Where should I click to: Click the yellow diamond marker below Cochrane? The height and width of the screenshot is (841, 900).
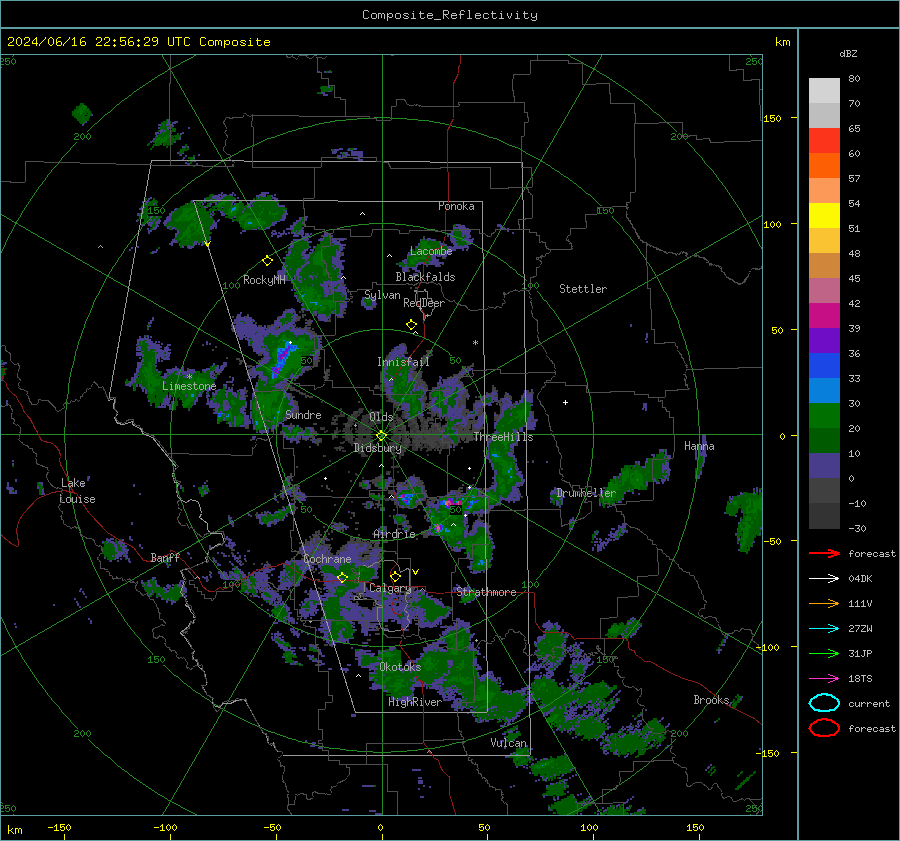(342, 577)
